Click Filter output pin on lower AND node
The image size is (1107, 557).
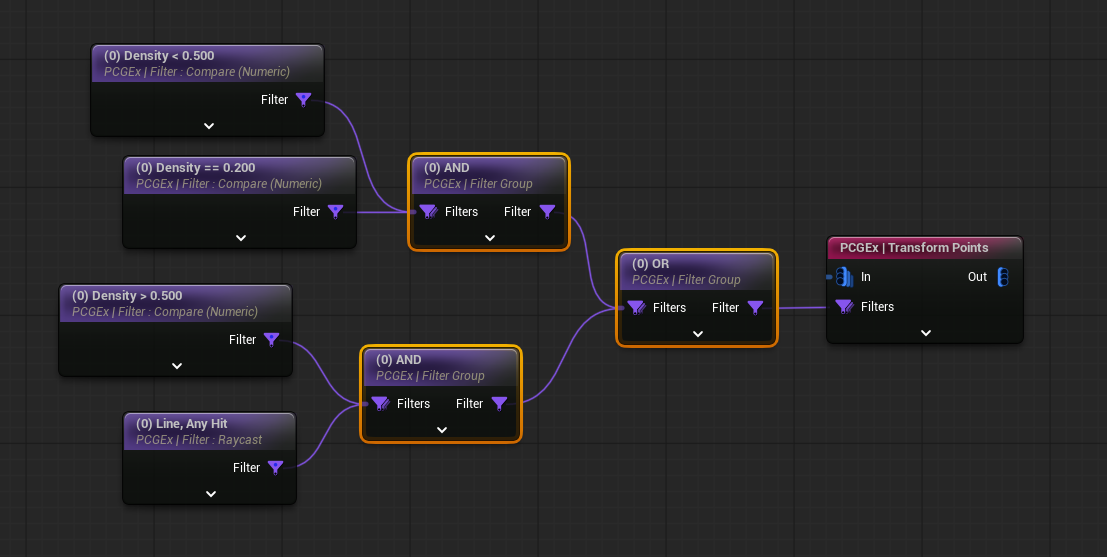[x=499, y=404]
